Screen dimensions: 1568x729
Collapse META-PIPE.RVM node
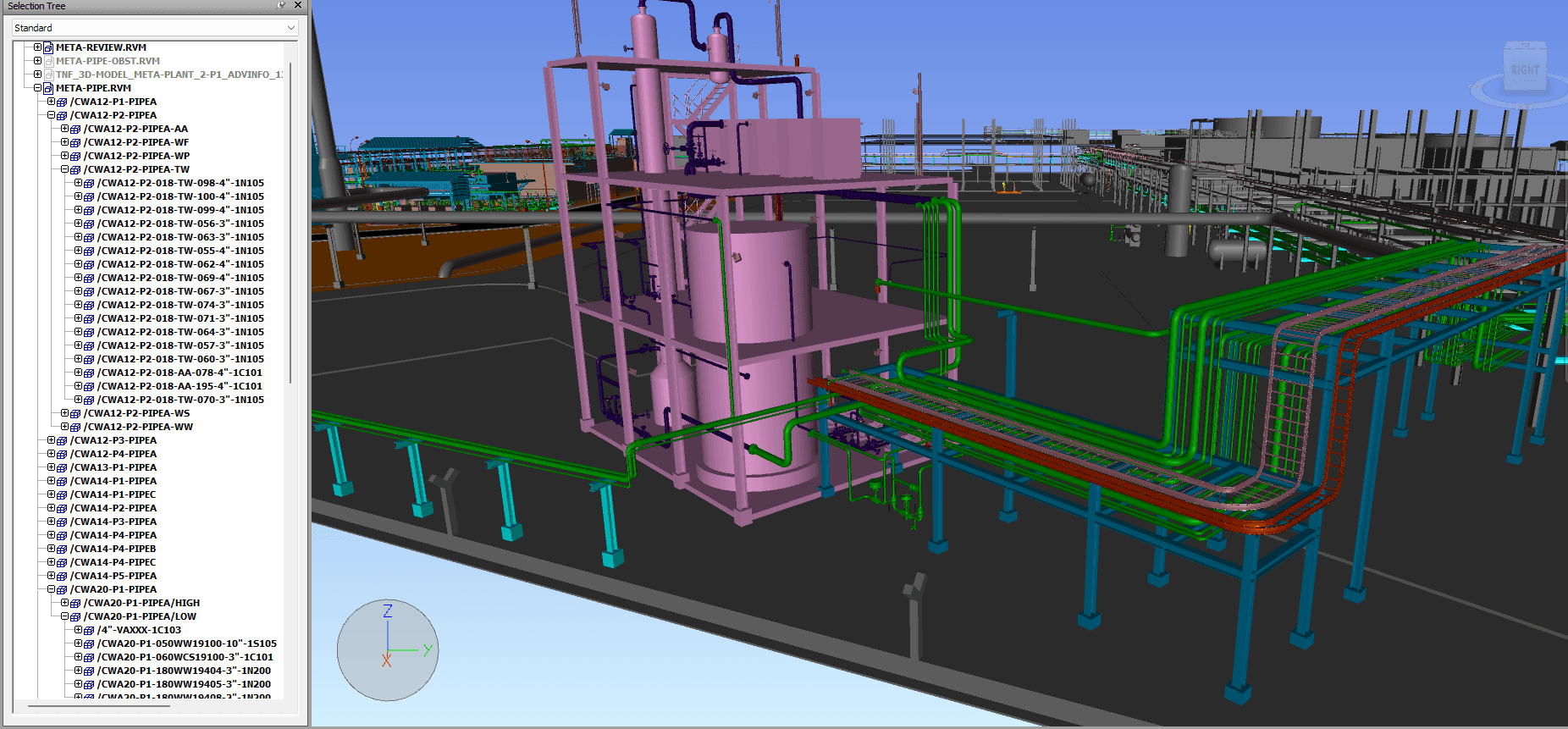(37, 88)
